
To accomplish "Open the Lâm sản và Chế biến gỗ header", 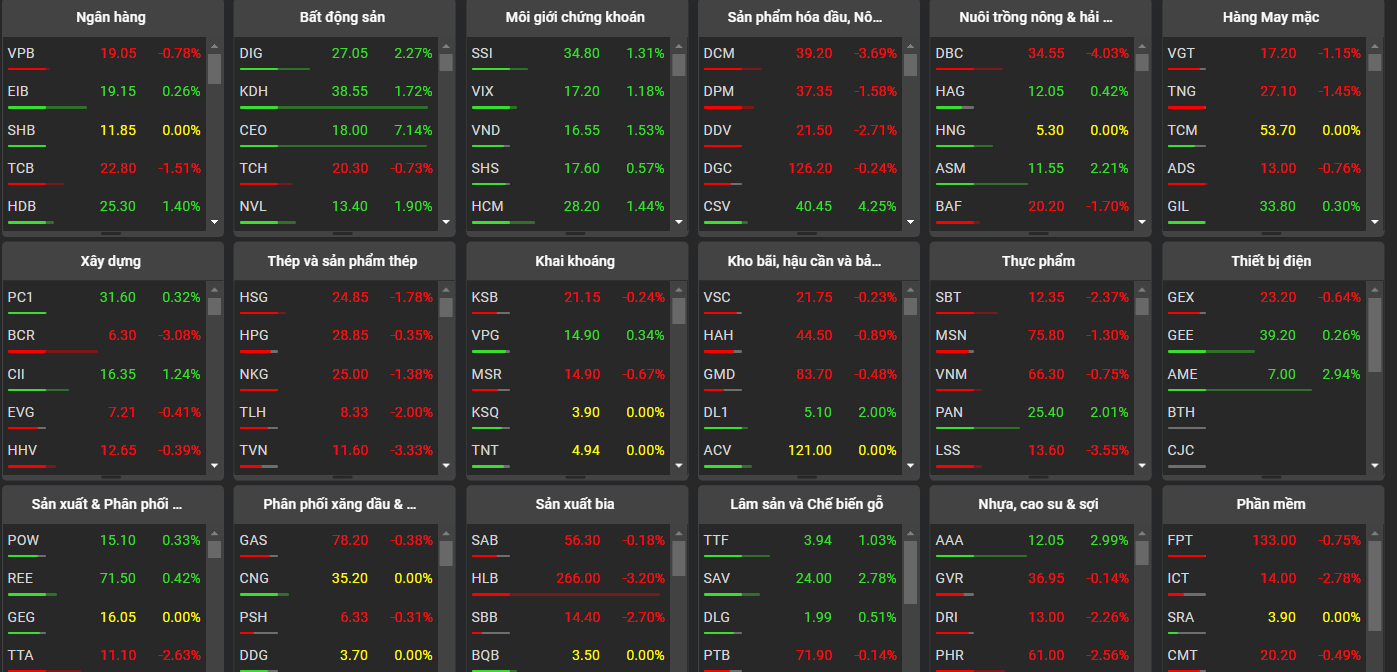I will click(807, 504).
